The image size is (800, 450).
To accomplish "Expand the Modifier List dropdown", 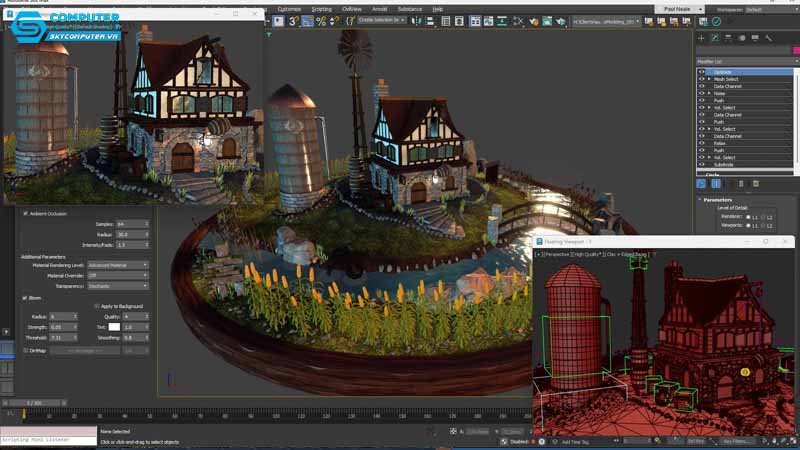I will pos(747,61).
